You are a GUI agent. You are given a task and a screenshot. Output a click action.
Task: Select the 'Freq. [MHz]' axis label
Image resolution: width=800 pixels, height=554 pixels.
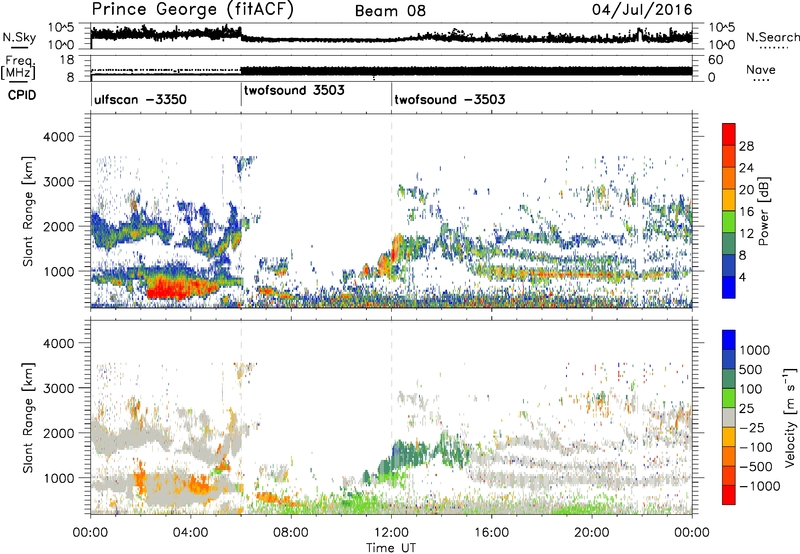[x=19, y=67]
